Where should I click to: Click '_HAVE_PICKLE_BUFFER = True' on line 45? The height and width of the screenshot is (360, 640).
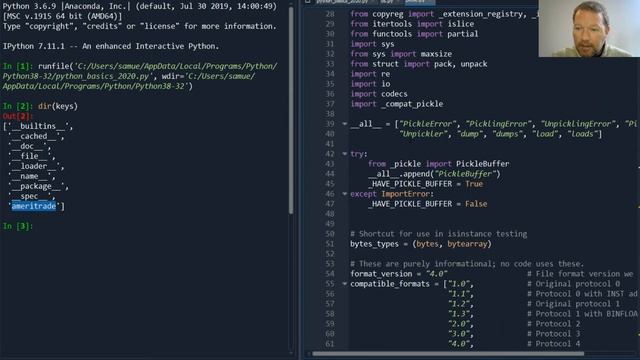(x=425, y=184)
